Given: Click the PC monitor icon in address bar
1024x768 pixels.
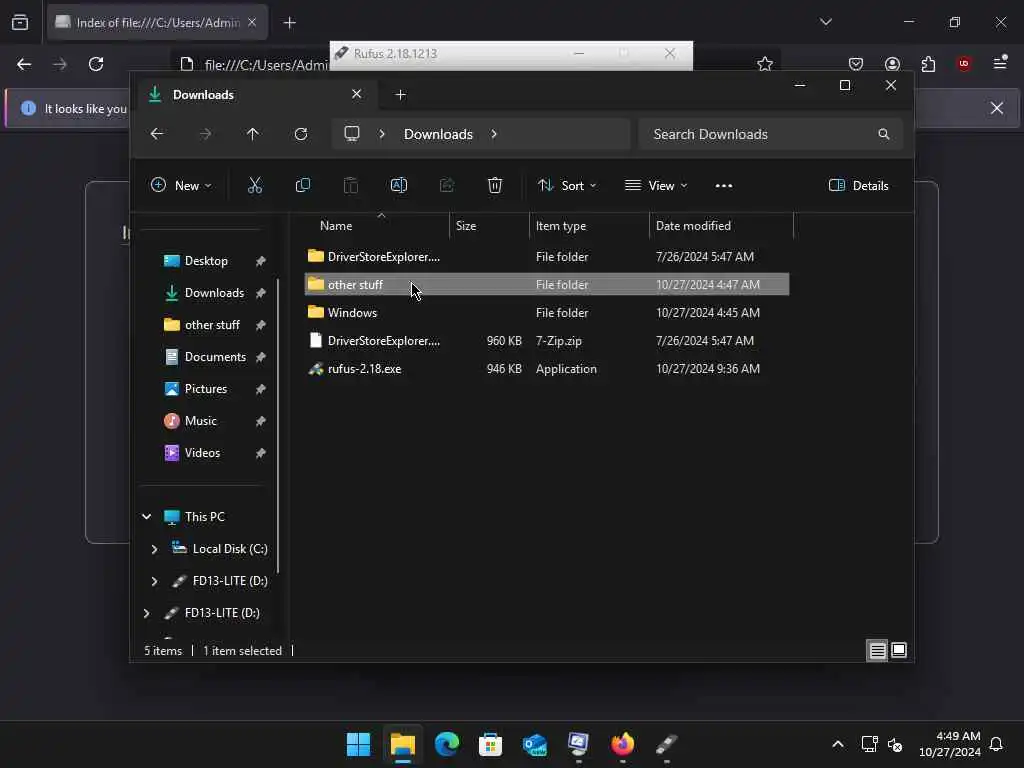Looking at the screenshot, I should click(x=352, y=134).
